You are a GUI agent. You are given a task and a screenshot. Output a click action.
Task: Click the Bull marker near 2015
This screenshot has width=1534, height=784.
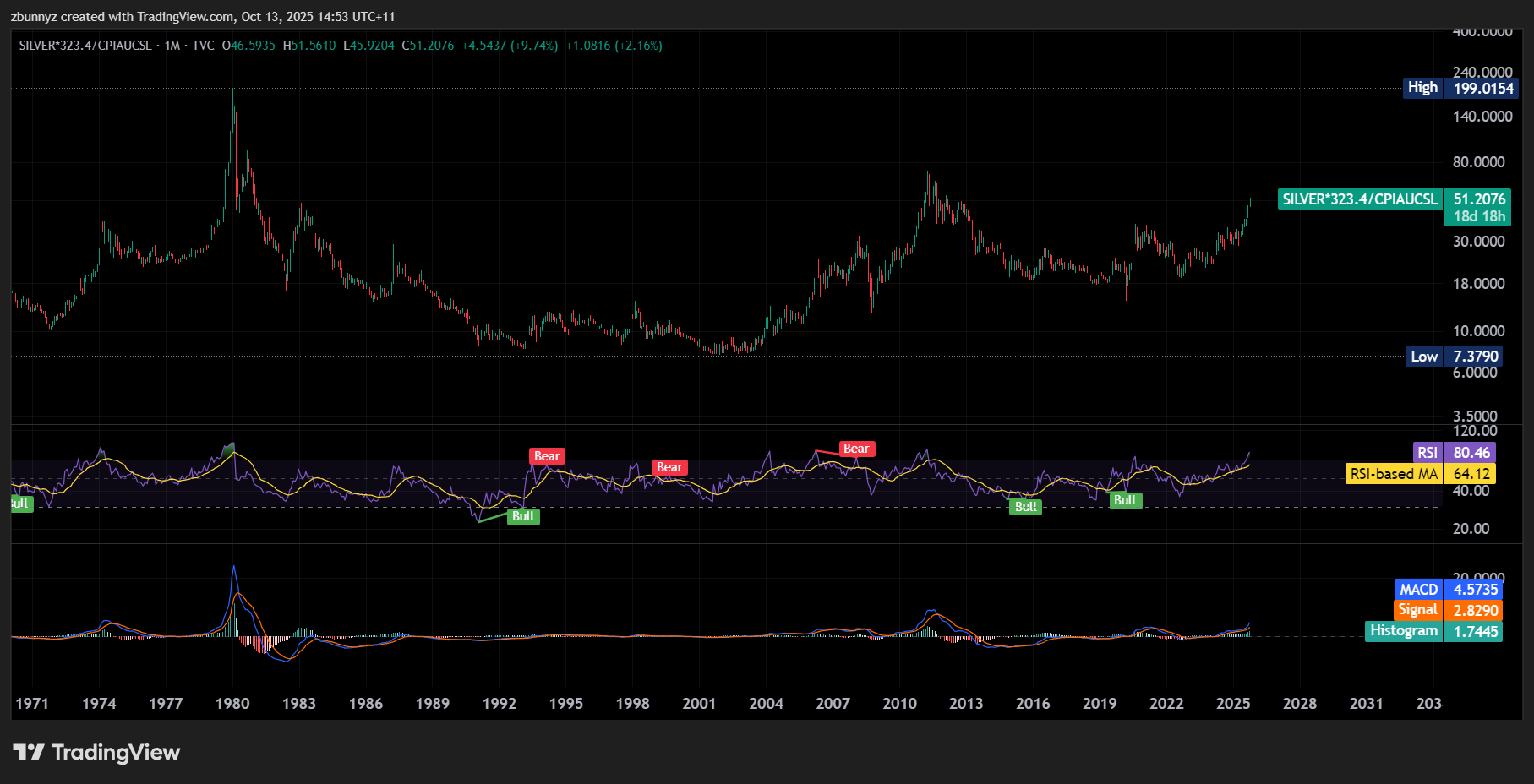tap(1026, 507)
